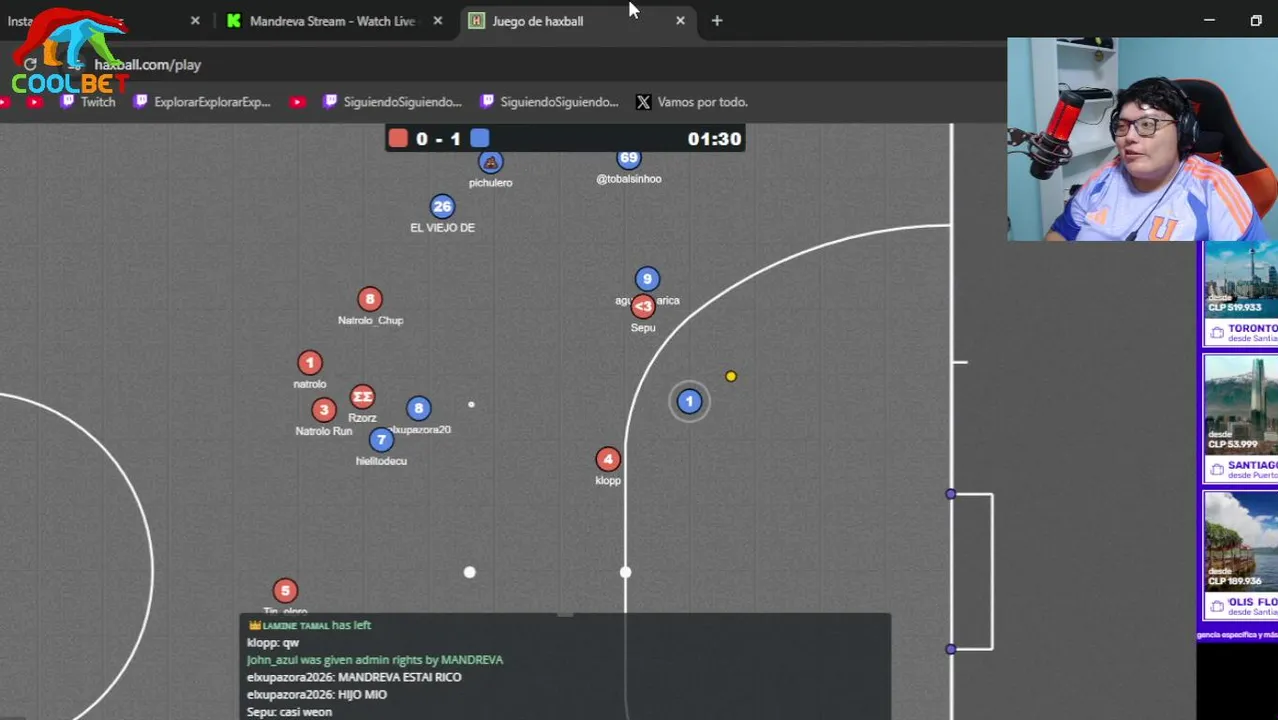Switch to Mandreva Stream browser tab
Image resolution: width=1278 pixels, height=720 pixels.
tap(333, 21)
